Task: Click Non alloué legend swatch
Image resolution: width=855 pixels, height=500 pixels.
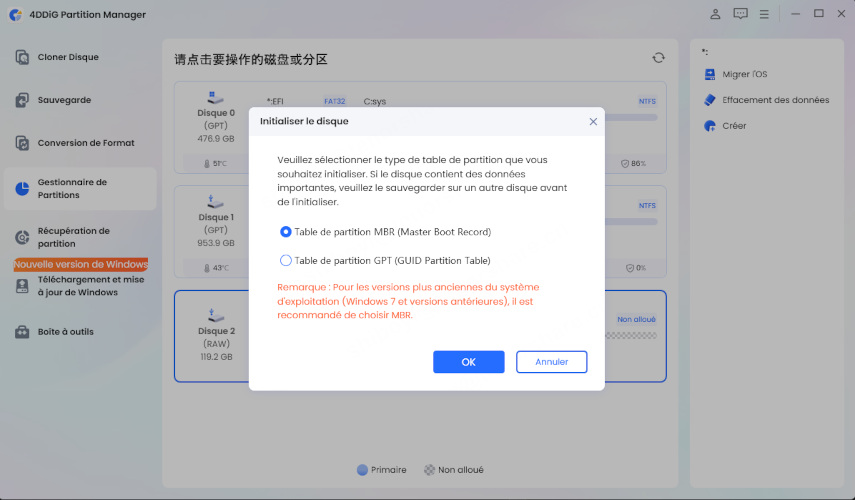Action: 430,470
